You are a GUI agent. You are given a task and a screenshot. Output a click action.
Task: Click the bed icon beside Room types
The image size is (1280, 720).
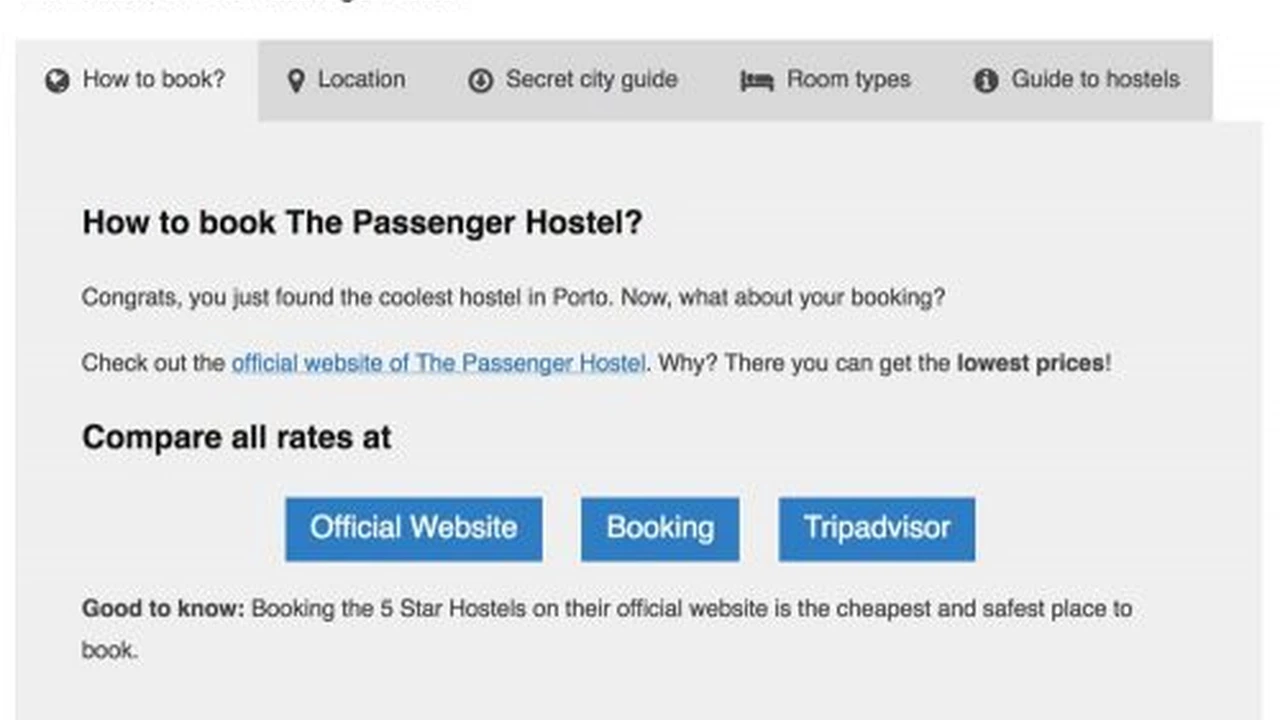pyautogui.click(x=757, y=81)
